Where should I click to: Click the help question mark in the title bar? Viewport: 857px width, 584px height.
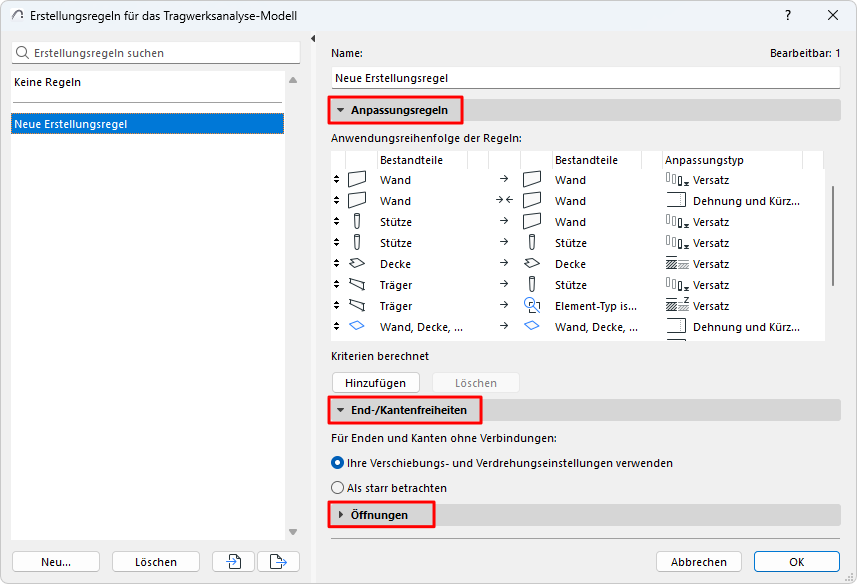[788, 16]
